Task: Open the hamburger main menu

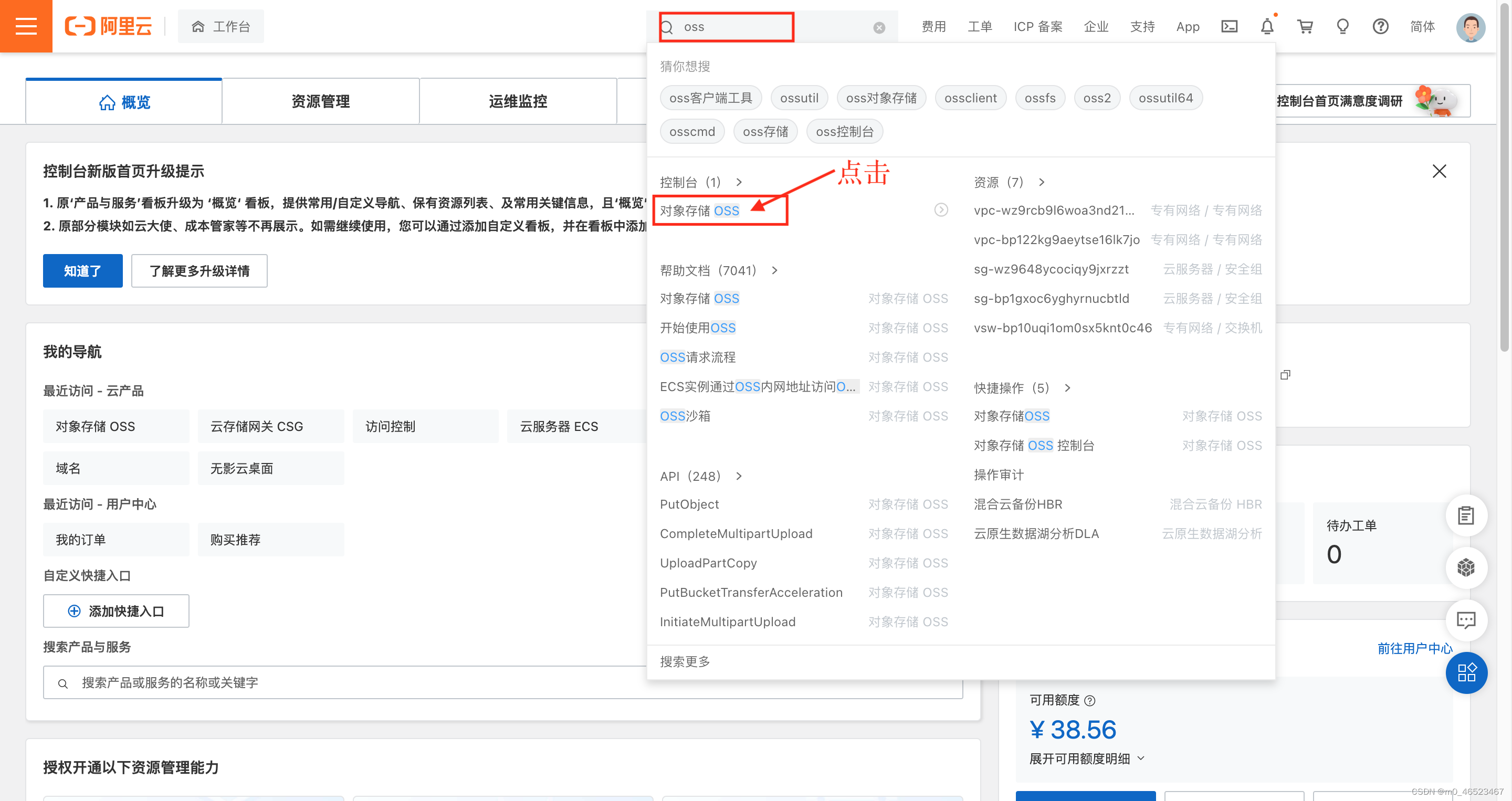Action: [26, 26]
